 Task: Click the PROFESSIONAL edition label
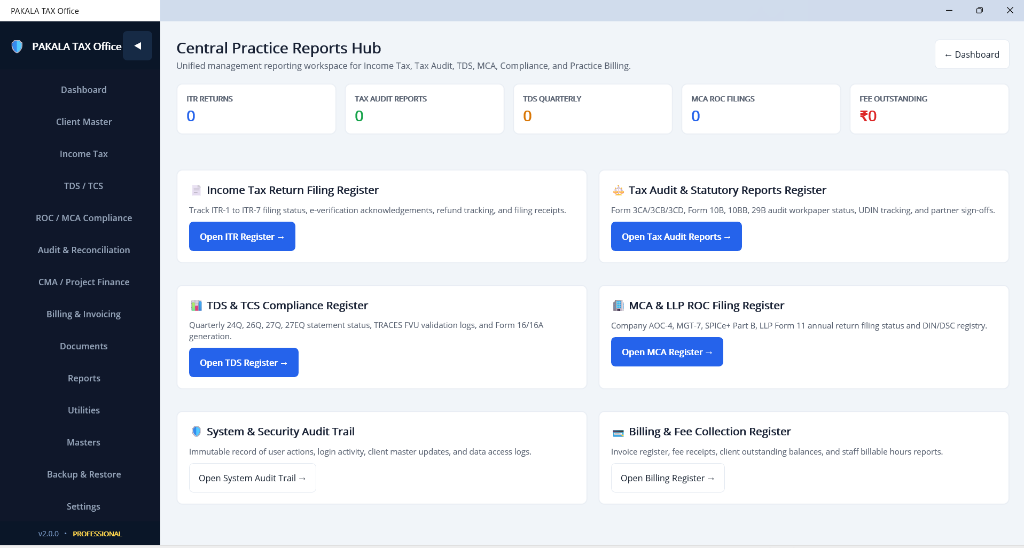[97, 534]
